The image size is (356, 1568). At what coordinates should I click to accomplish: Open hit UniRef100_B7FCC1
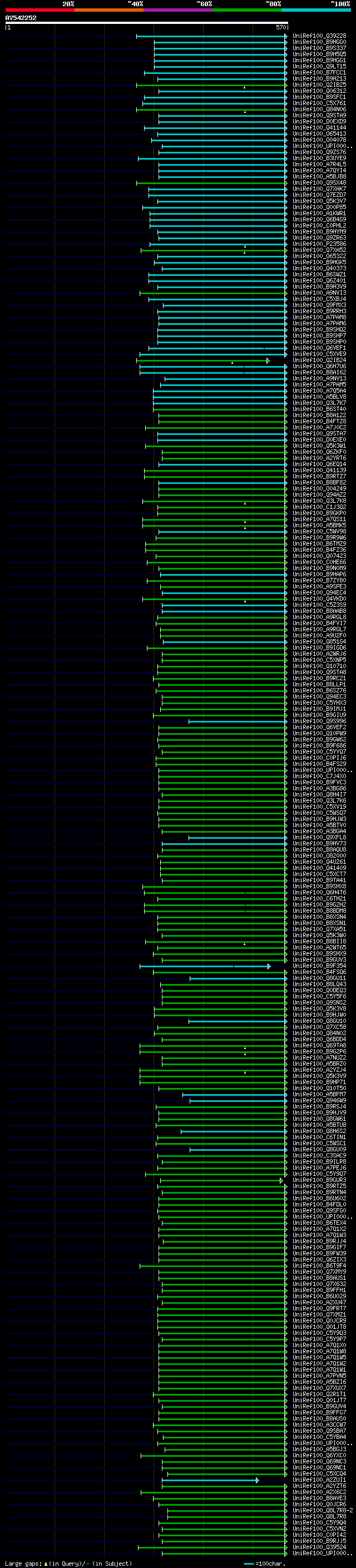pyautogui.click(x=319, y=72)
